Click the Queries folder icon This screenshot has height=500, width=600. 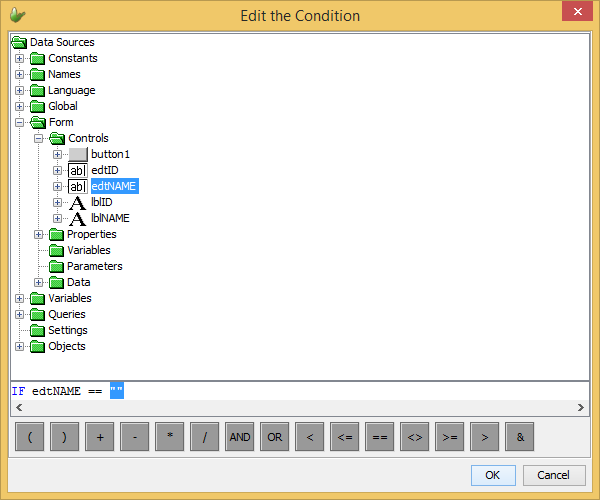pos(38,314)
